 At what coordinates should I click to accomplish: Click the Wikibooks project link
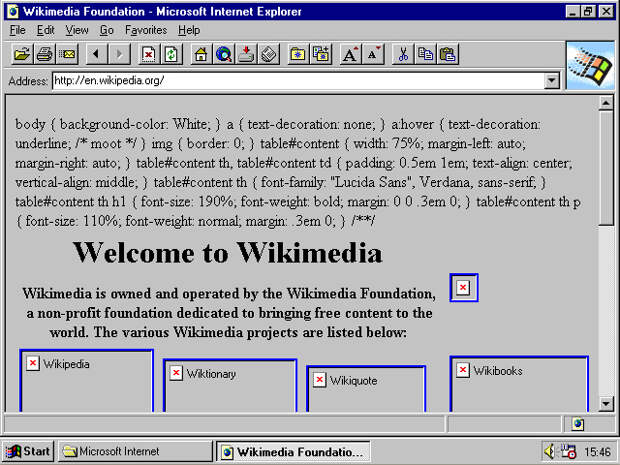[519, 384]
